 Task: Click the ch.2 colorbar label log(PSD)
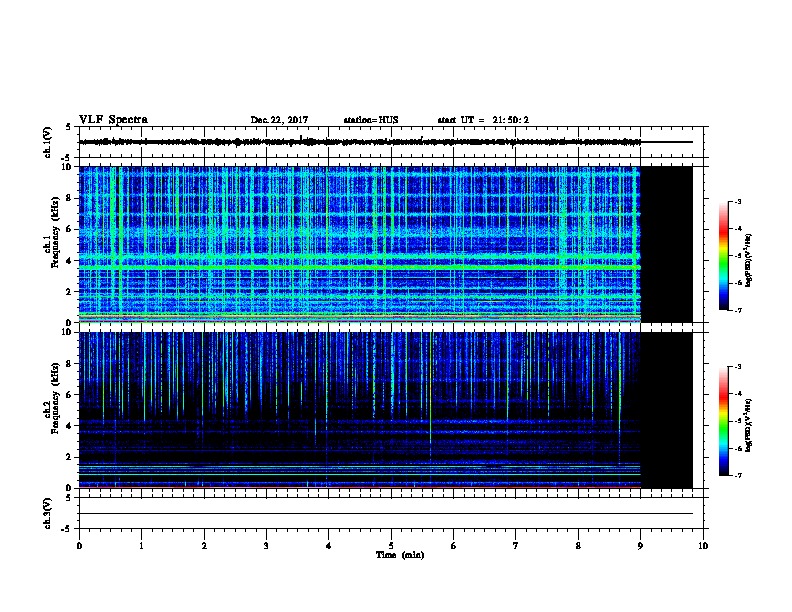pyautogui.click(x=748, y=425)
